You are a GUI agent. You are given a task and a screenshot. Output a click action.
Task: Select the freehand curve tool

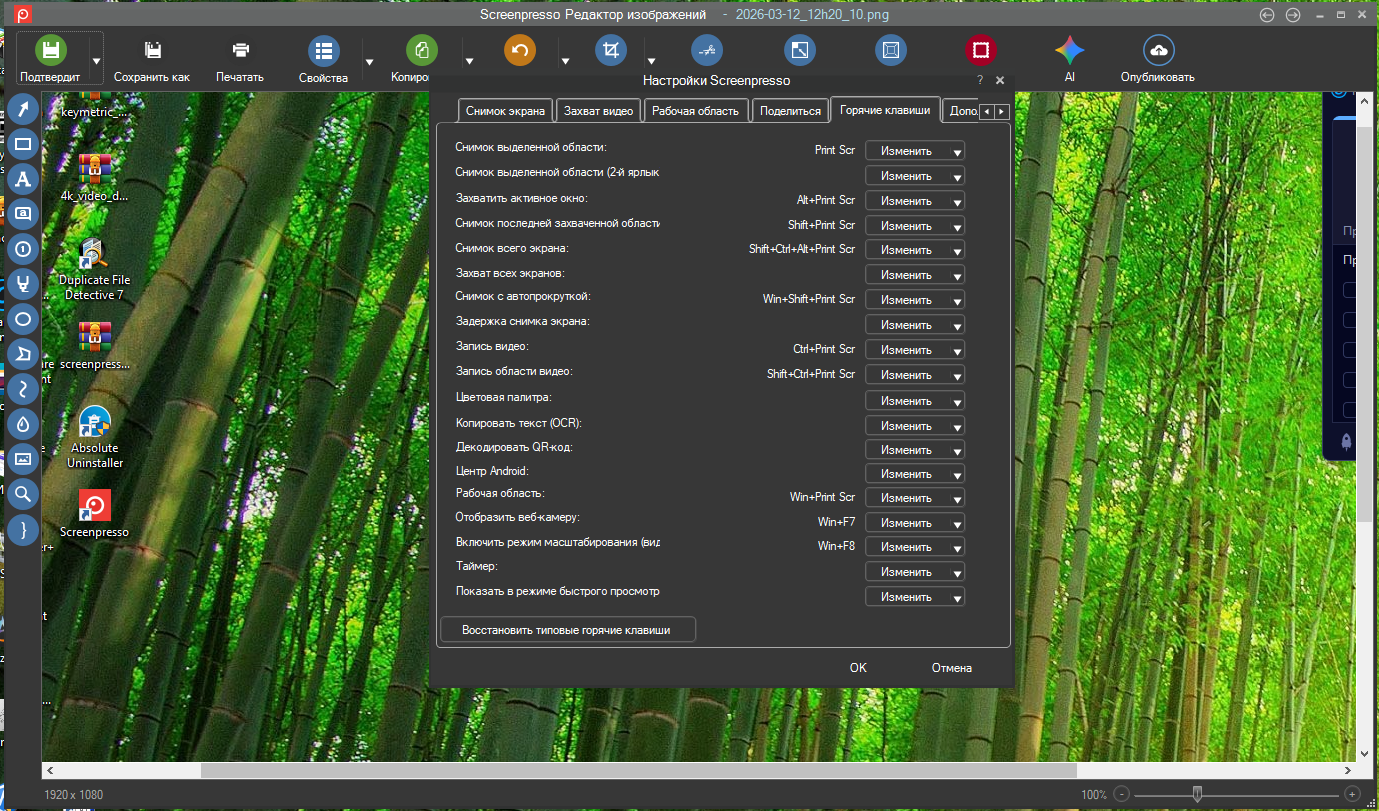click(23, 389)
